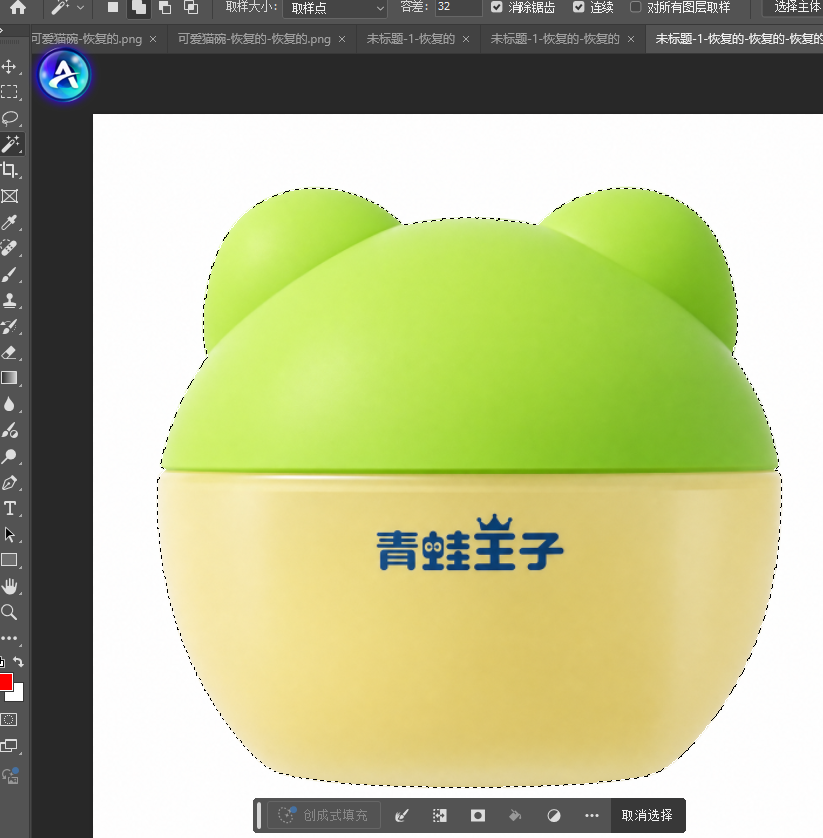The width and height of the screenshot is (823, 838).
Task: Select the Spot Healing Brush tool
Action: pos(9,248)
